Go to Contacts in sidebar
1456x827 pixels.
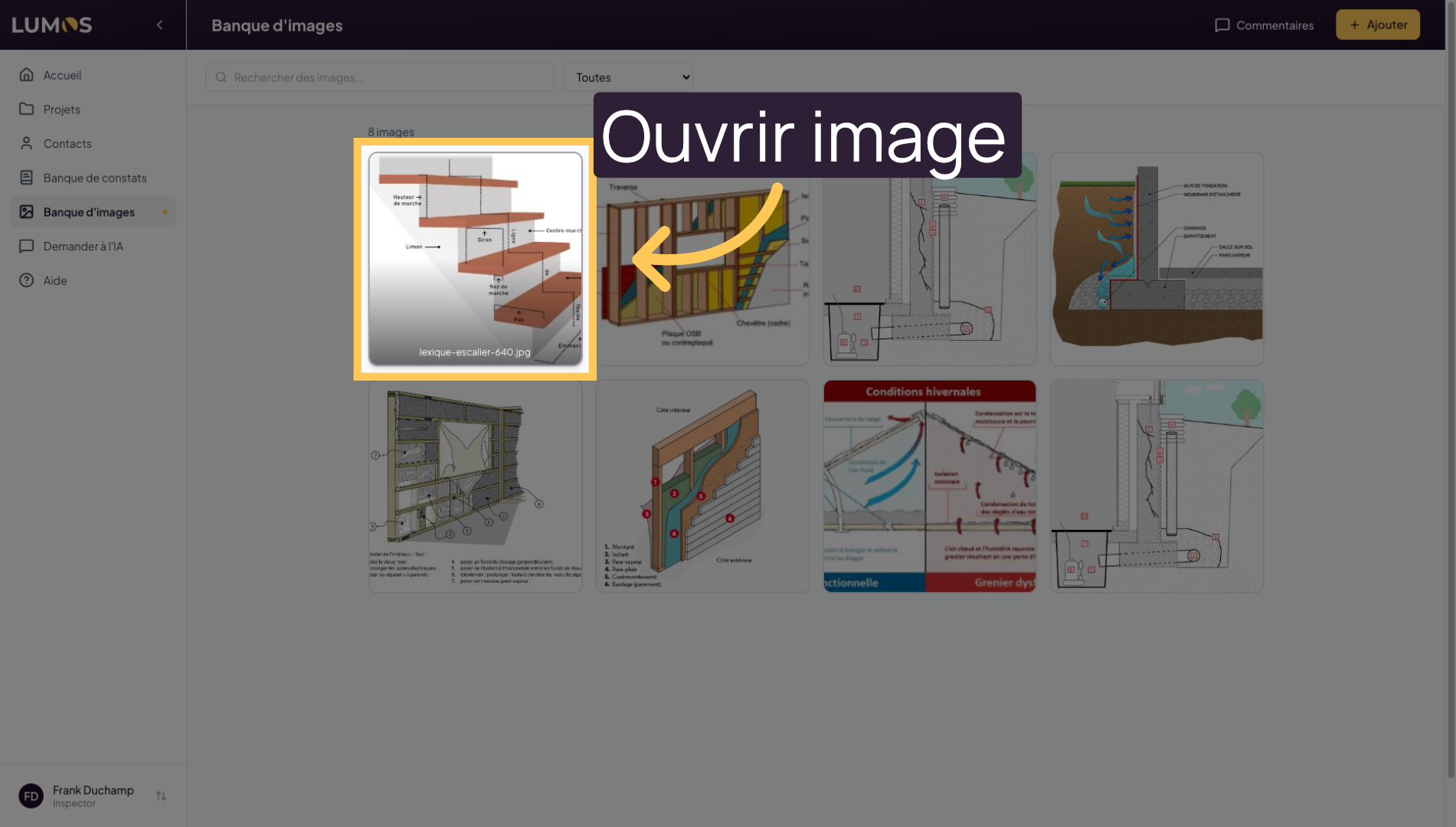tap(67, 144)
